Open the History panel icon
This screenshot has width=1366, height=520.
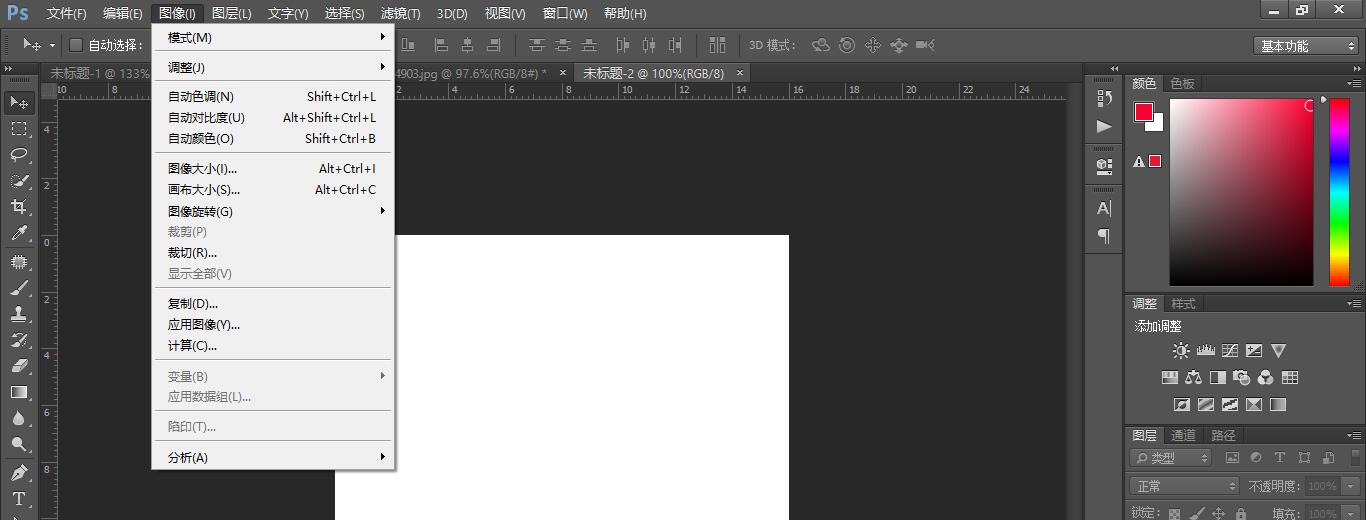[1104, 98]
